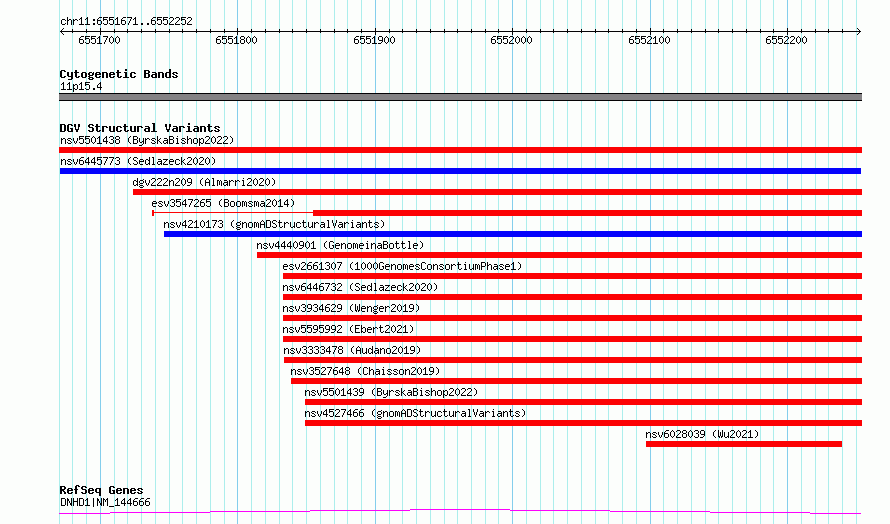This screenshot has width=890, height=524.
Task: Click esv2661307 (1000GenomesConsortiumPhase1) label
Action: [x=402, y=266]
